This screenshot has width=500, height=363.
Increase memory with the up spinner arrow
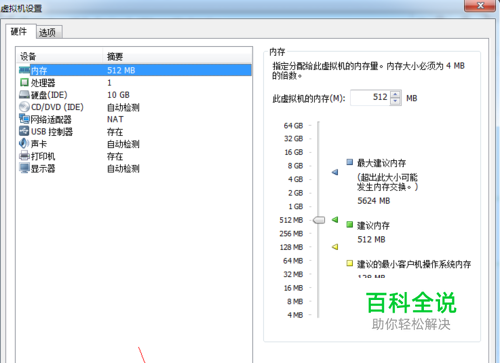[395, 94]
